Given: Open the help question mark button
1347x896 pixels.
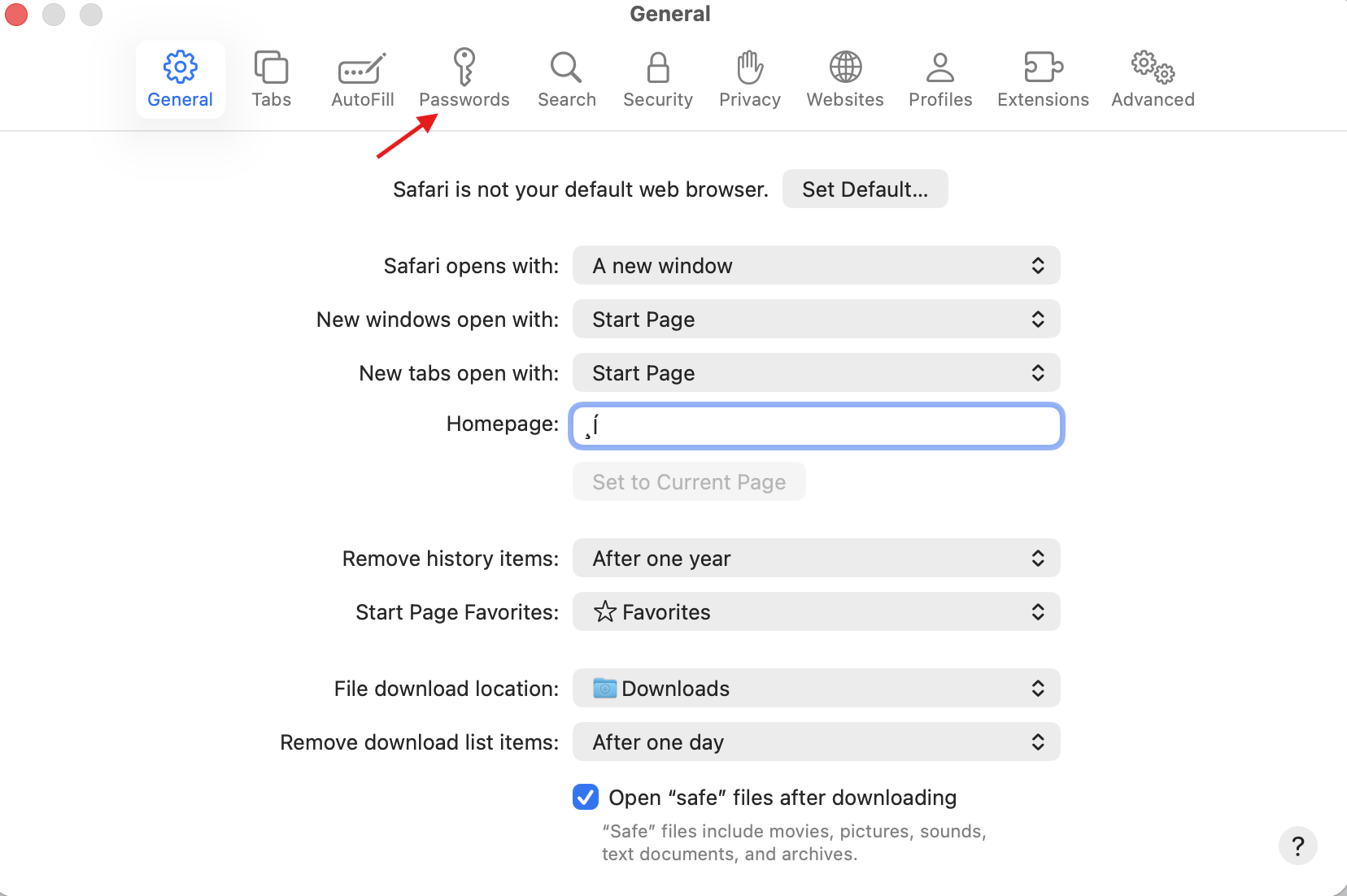Looking at the screenshot, I should (1297, 846).
